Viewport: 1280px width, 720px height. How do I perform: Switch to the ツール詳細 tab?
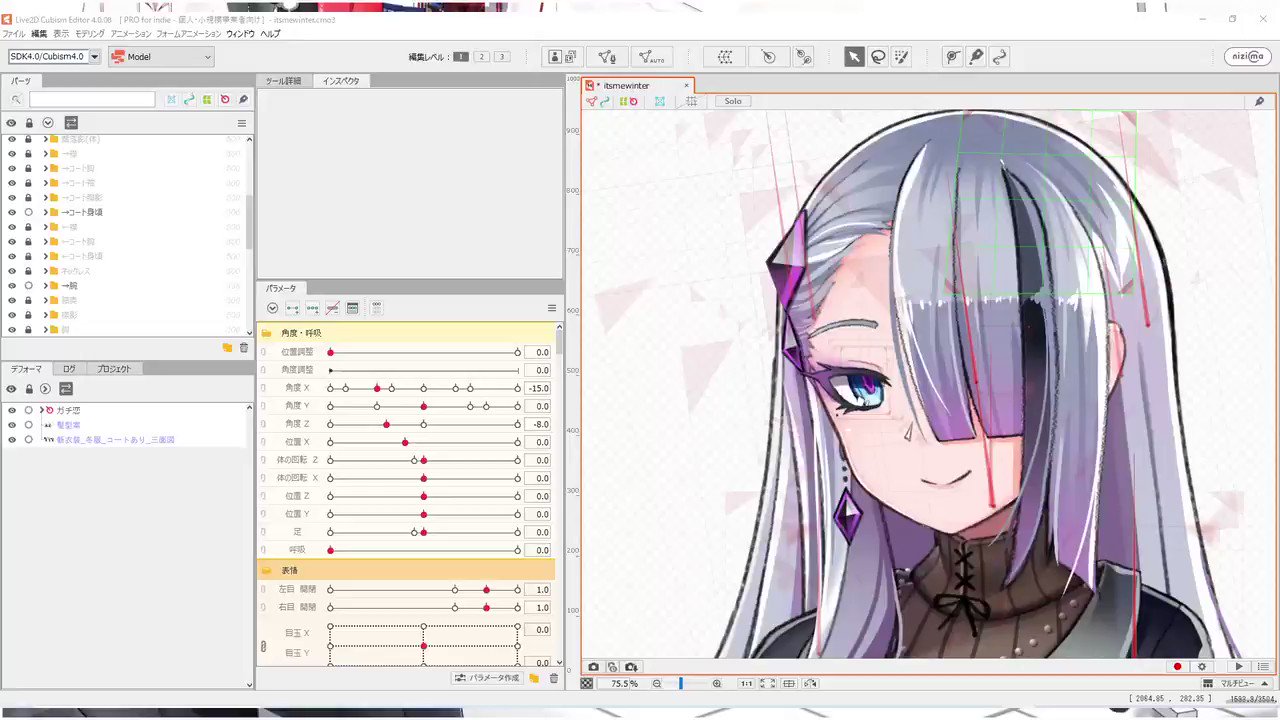tap(284, 81)
